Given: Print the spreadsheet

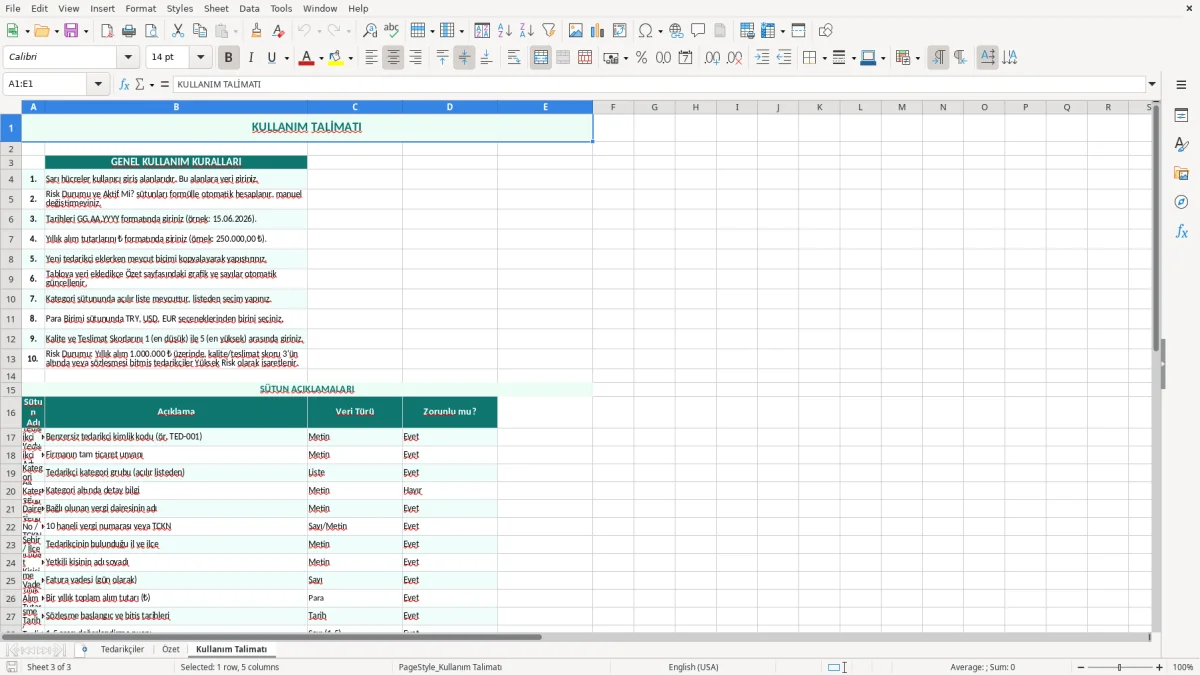Looking at the screenshot, I should (129, 31).
